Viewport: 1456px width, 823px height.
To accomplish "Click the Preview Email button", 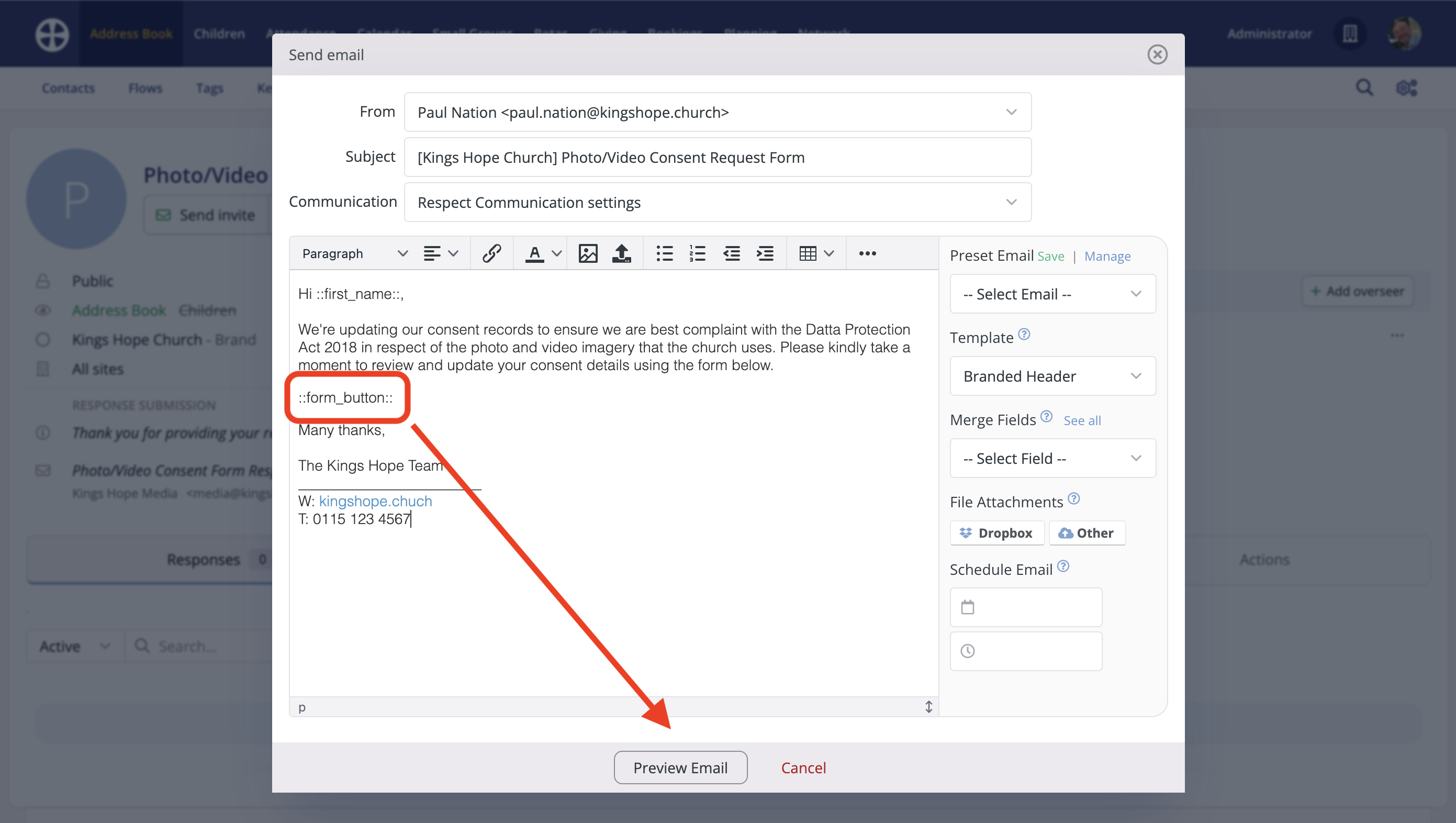I will (680, 767).
